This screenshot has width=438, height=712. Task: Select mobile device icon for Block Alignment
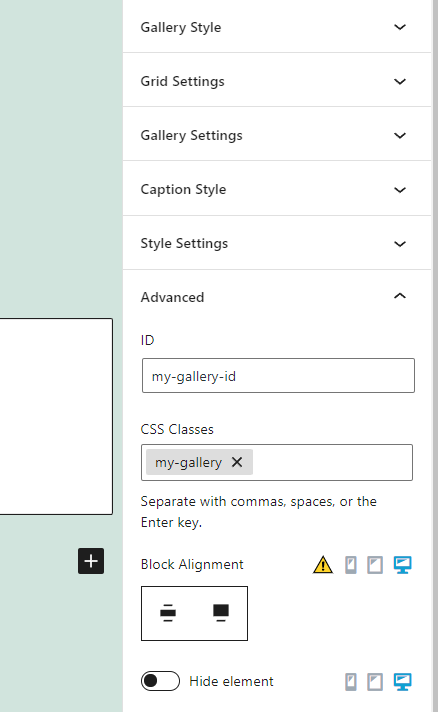(350, 565)
